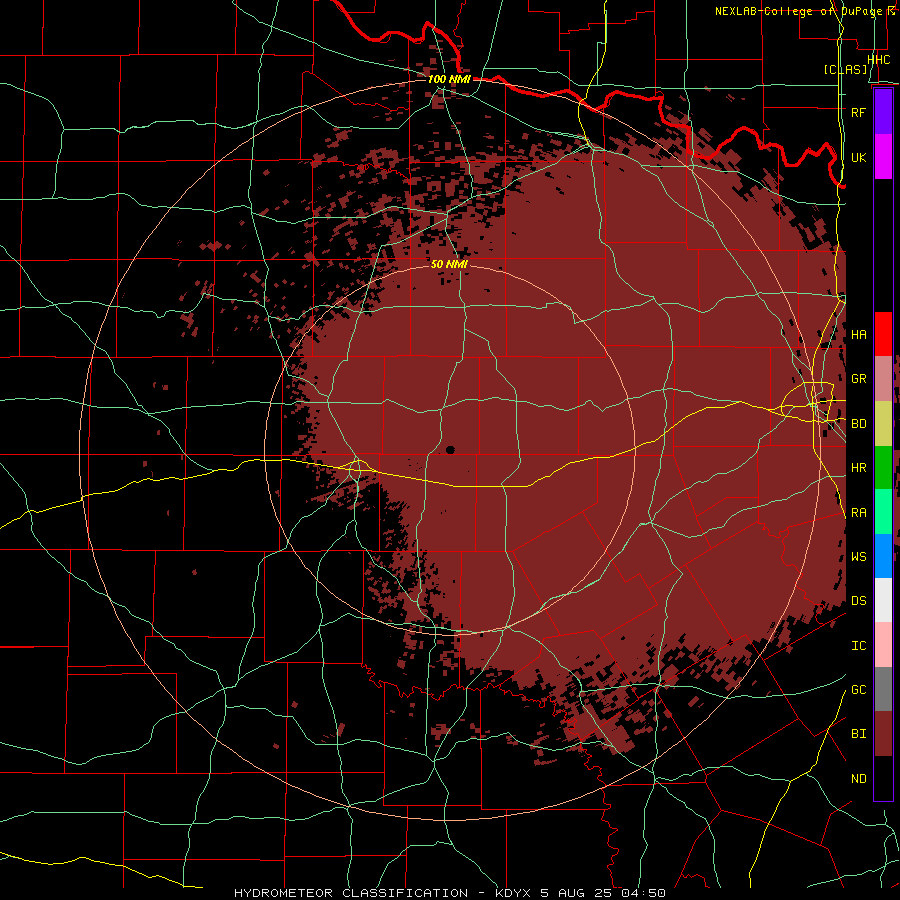
Task: Click the WS legend label
Action: point(858,556)
